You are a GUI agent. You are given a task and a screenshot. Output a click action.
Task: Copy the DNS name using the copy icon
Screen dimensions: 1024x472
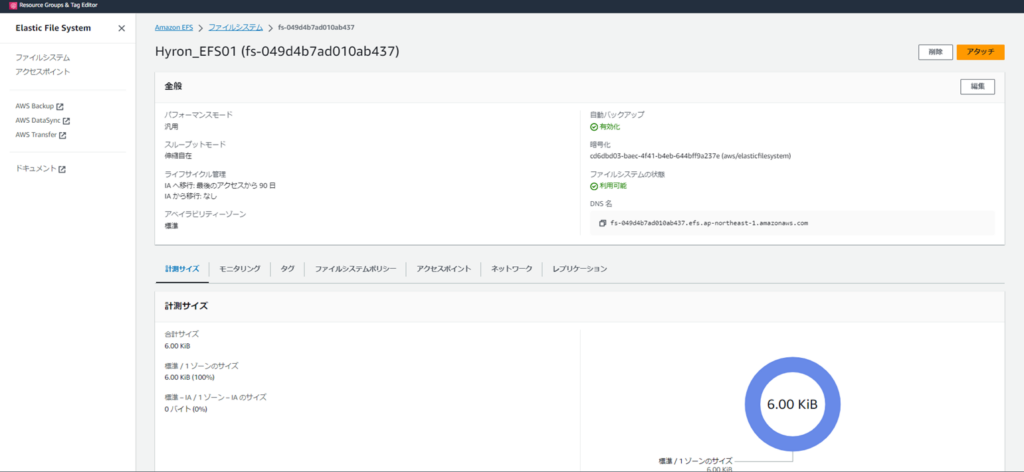pos(602,223)
